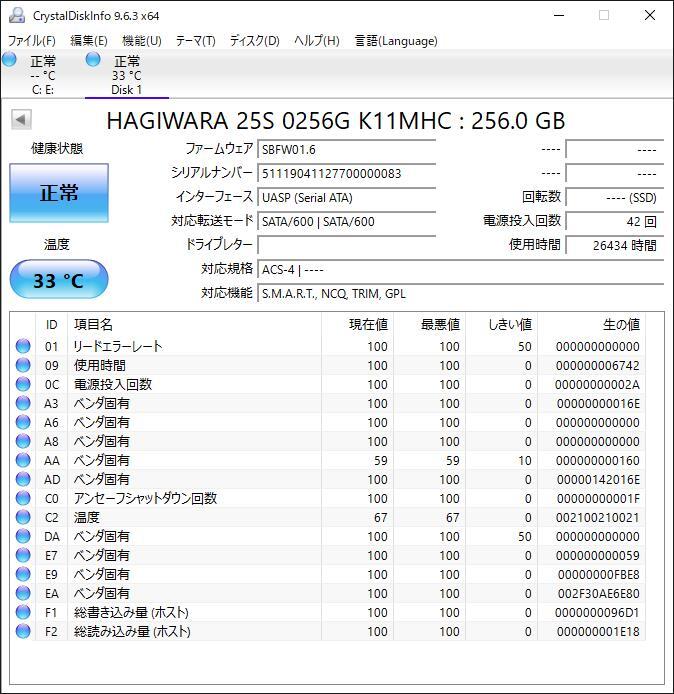Click the CrystalDiskInfo app icon in title bar
This screenshot has width=674, height=694.
[x=17, y=15]
